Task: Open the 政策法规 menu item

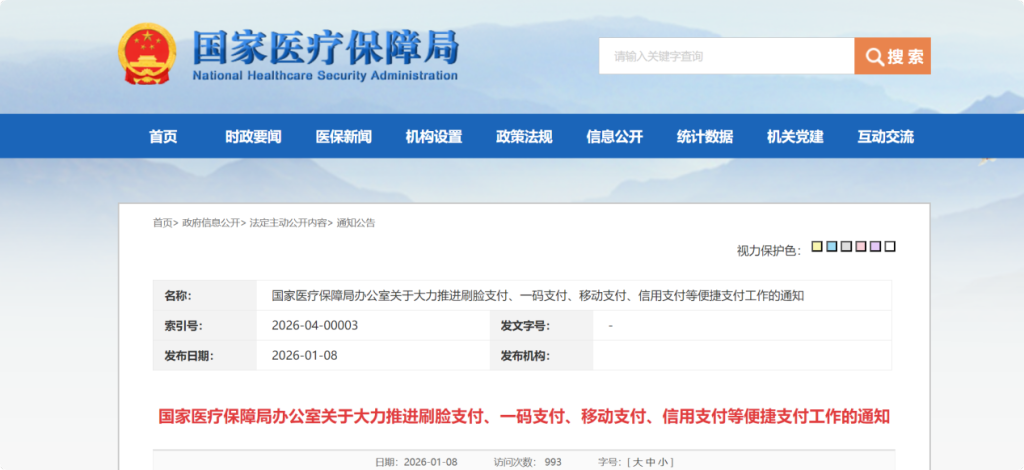Action: coord(524,137)
